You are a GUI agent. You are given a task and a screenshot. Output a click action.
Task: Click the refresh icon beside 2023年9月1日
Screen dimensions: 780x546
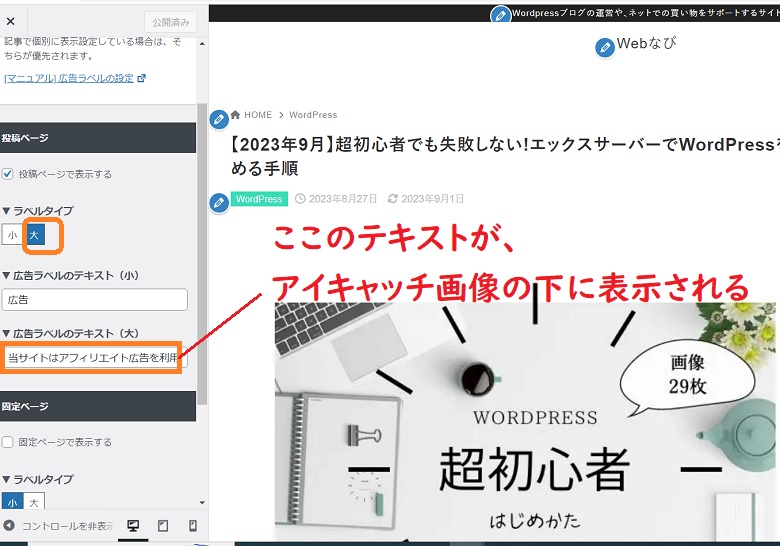click(392, 199)
